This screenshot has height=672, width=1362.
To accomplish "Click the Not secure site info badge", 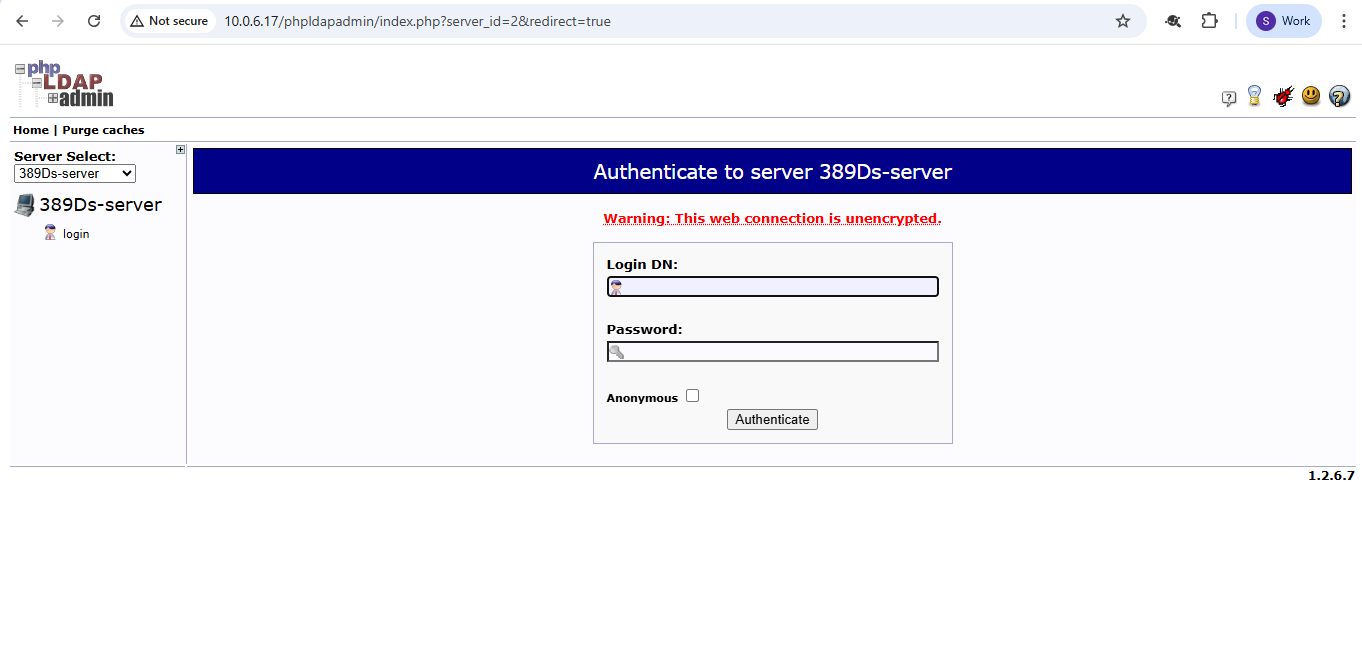I will (x=169, y=21).
